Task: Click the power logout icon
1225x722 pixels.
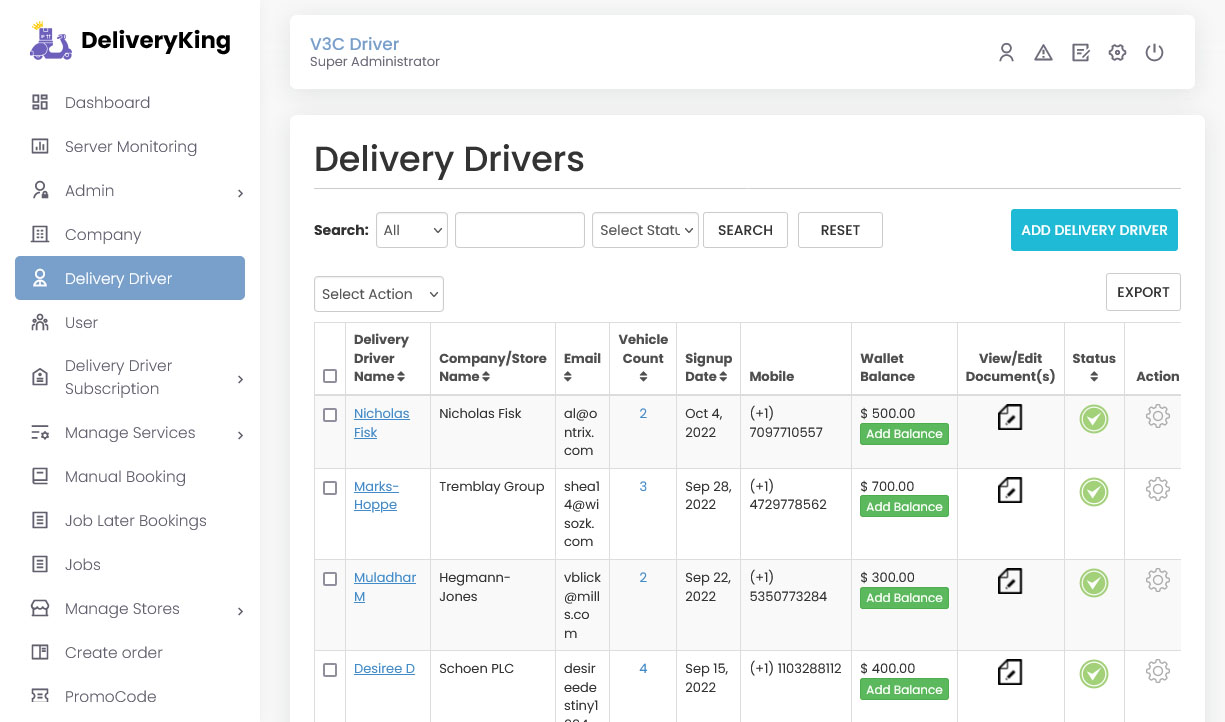Action: tap(1154, 53)
